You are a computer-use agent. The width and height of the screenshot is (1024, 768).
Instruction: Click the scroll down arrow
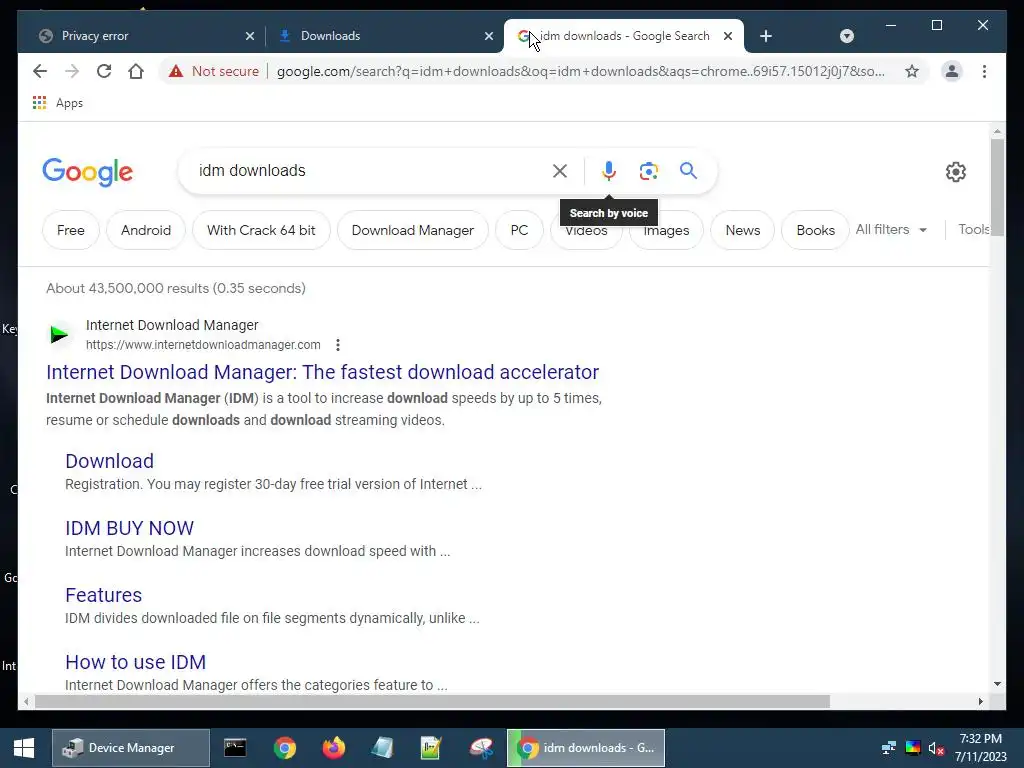pyautogui.click(x=997, y=684)
